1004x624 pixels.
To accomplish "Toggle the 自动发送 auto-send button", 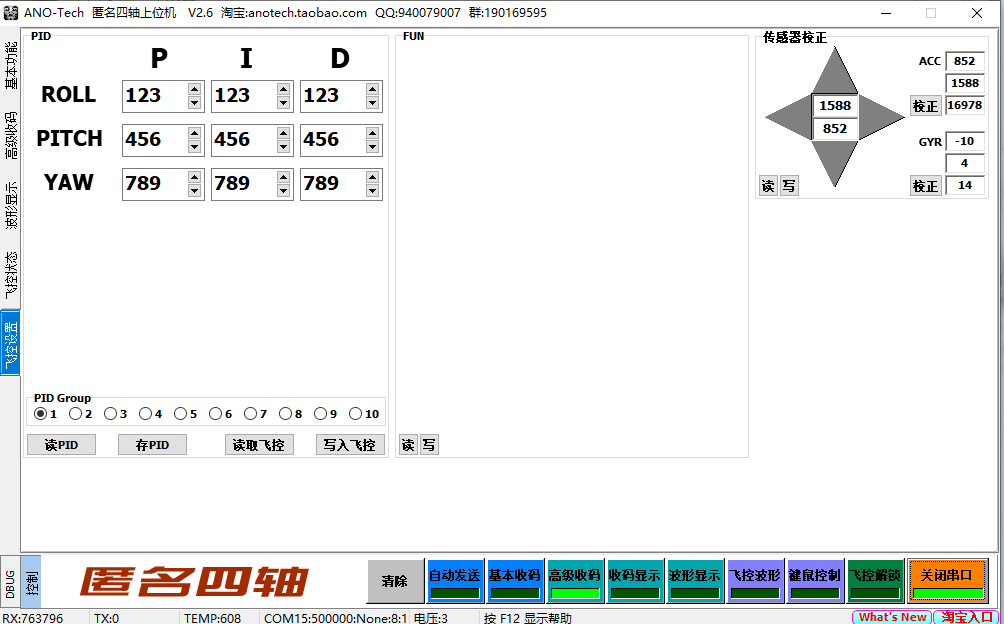I will 455,581.
